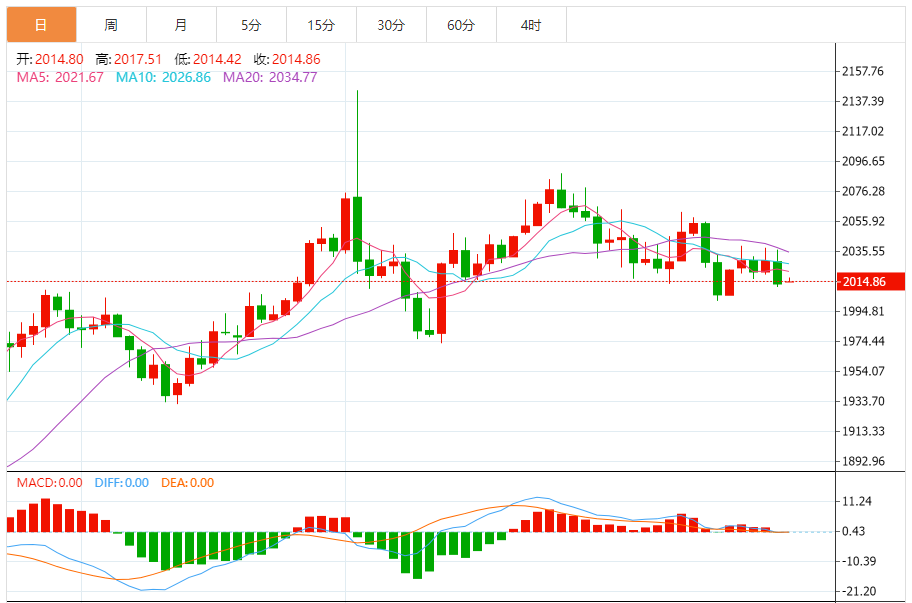The height and width of the screenshot is (603, 912).
Task: Click the high price 2017.51
Action: click(138, 59)
